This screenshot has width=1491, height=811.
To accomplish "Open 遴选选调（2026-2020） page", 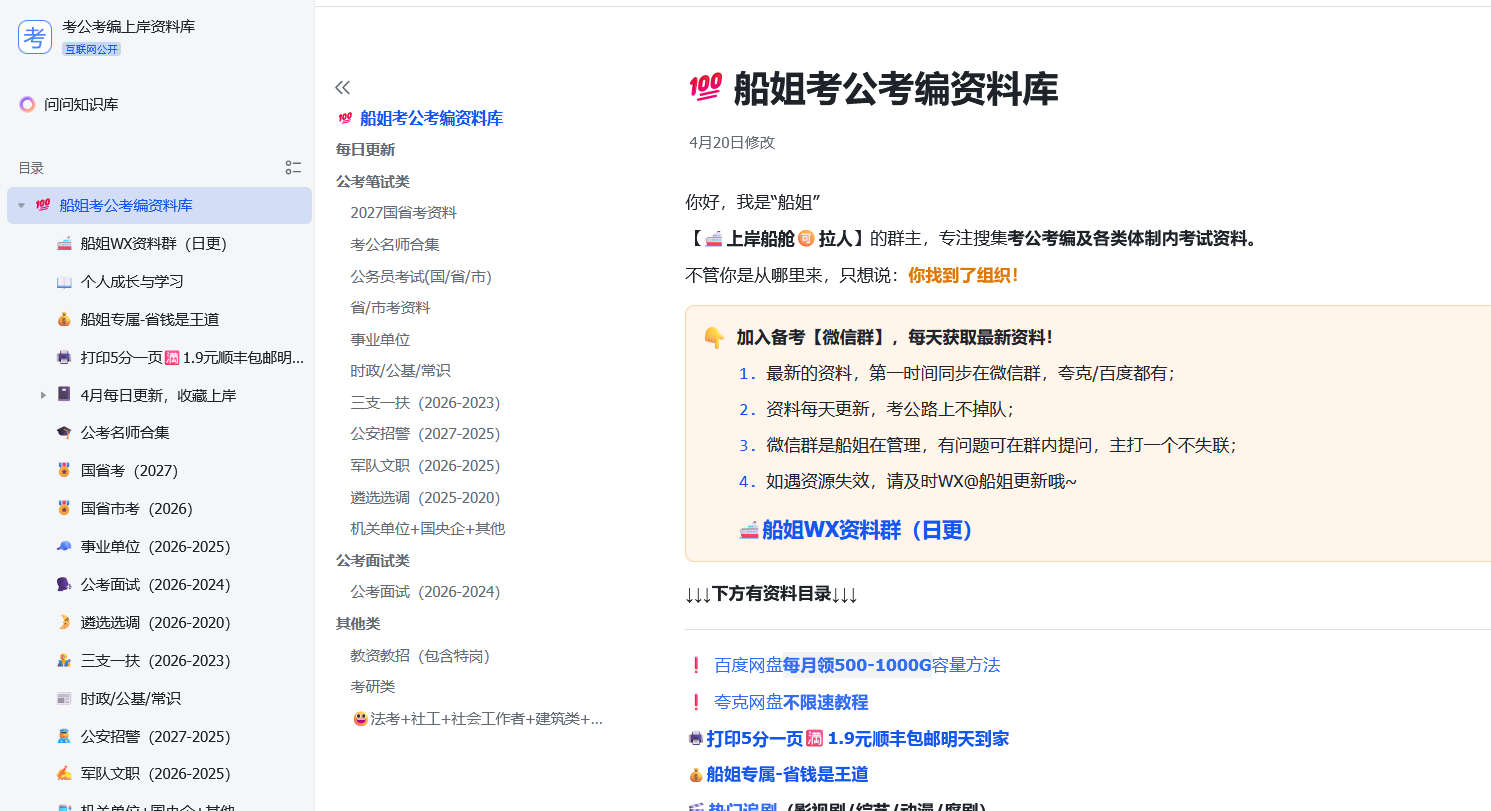I will pyautogui.click(x=155, y=622).
